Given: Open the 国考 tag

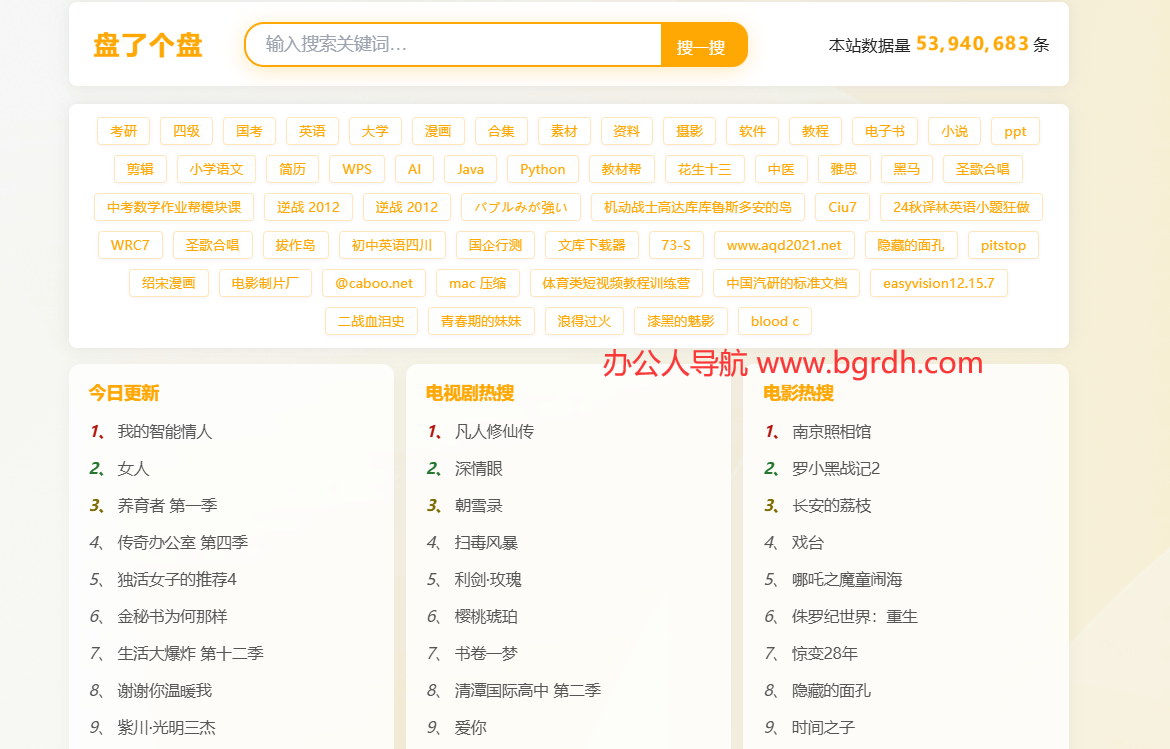Looking at the screenshot, I should point(249,131).
